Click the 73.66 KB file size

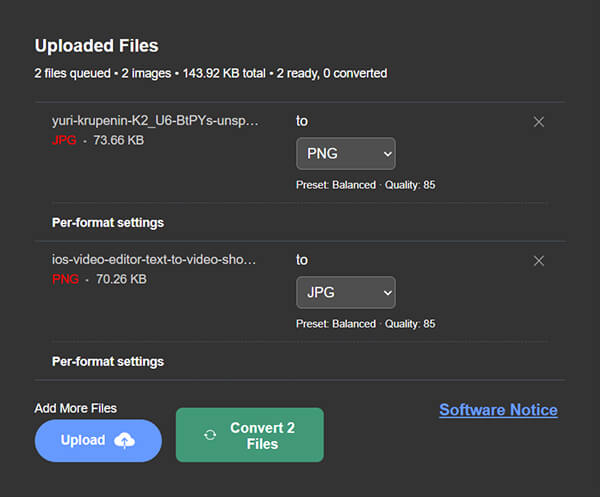pos(119,140)
